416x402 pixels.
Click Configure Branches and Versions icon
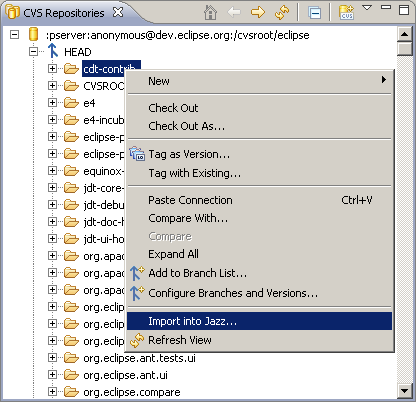(x=137, y=293)
